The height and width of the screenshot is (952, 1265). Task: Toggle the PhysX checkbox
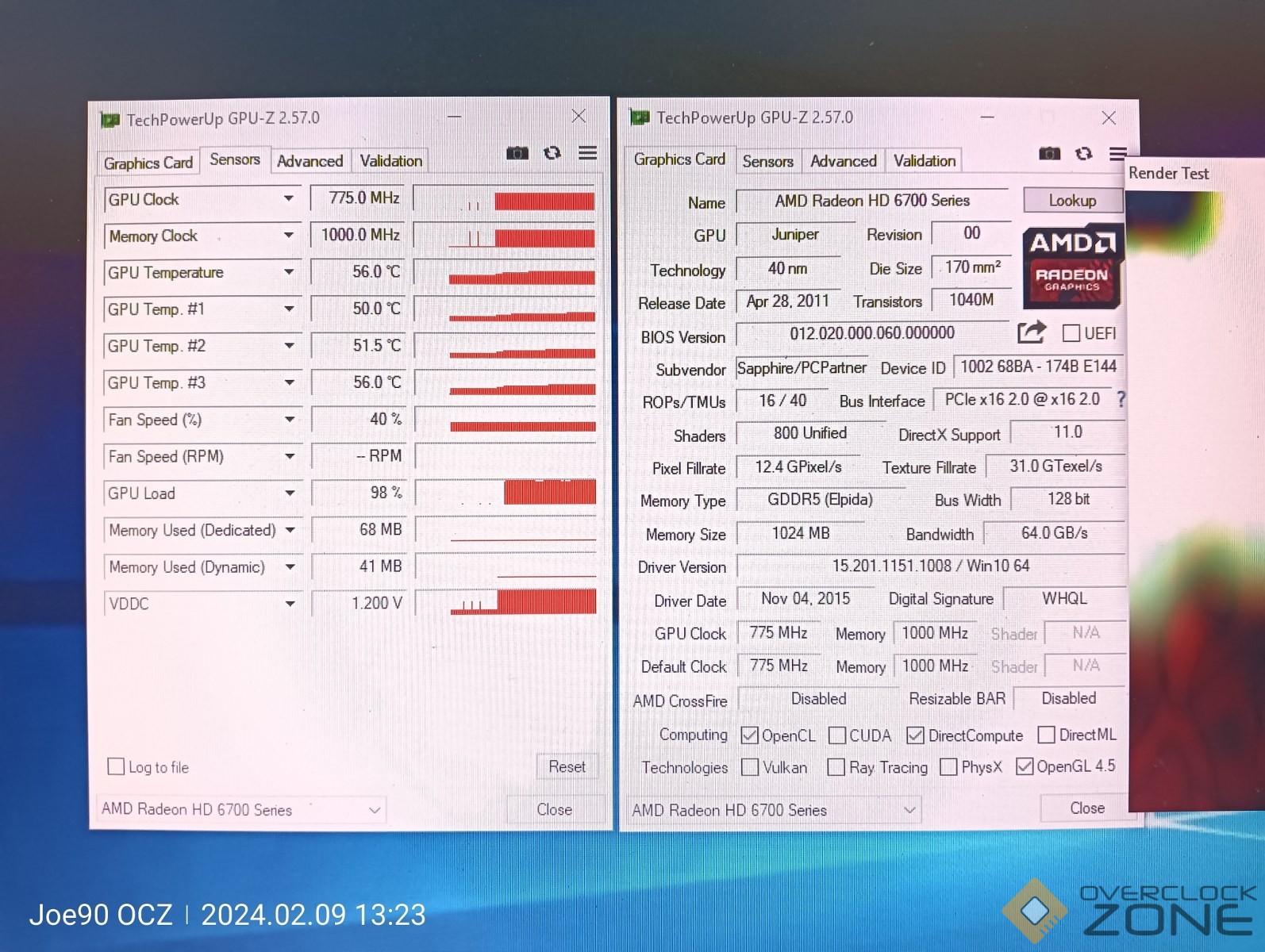click(x=948, y=767)
